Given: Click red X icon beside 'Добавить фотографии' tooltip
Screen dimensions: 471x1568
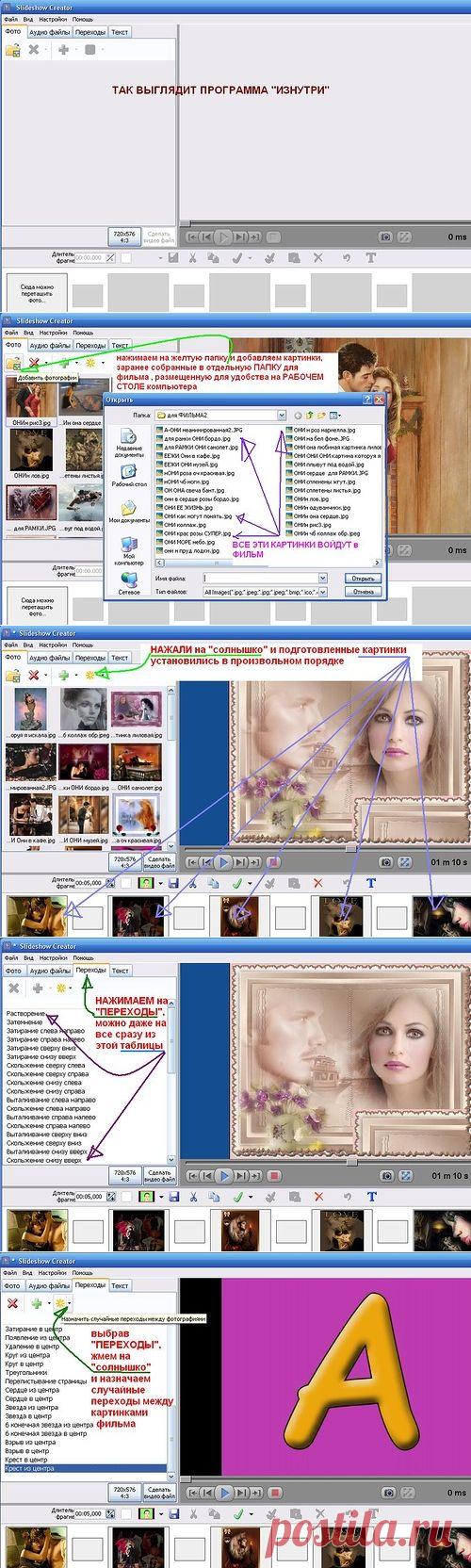Looking at the screenshot, I should [x=34, y=362].
